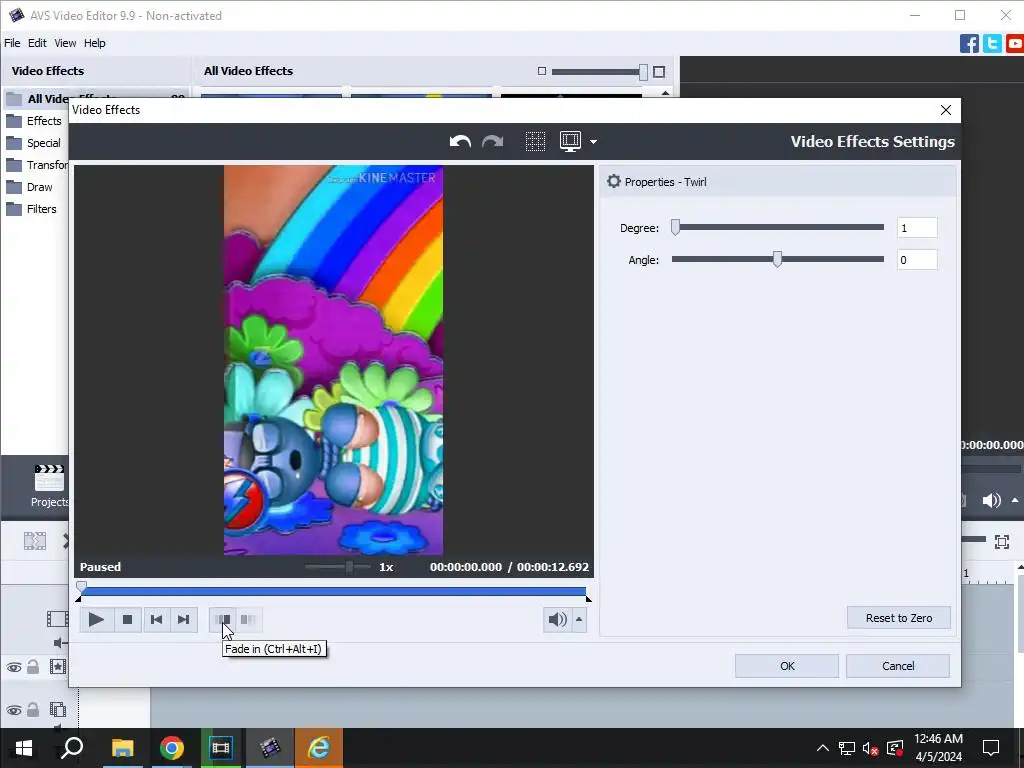
Task: Expand volume slider arrow in dialog
Action: pyautogui.click(x=579, y=619)
